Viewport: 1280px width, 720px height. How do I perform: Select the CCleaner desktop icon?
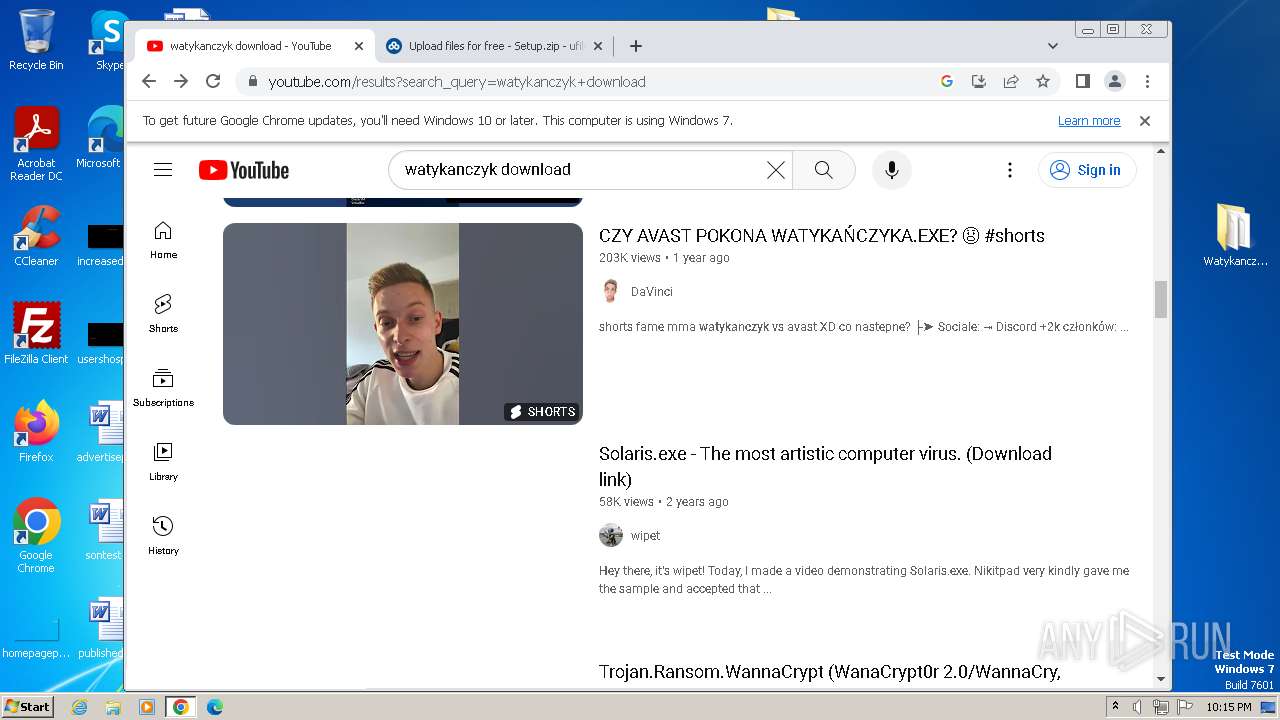tap(36, 236)
